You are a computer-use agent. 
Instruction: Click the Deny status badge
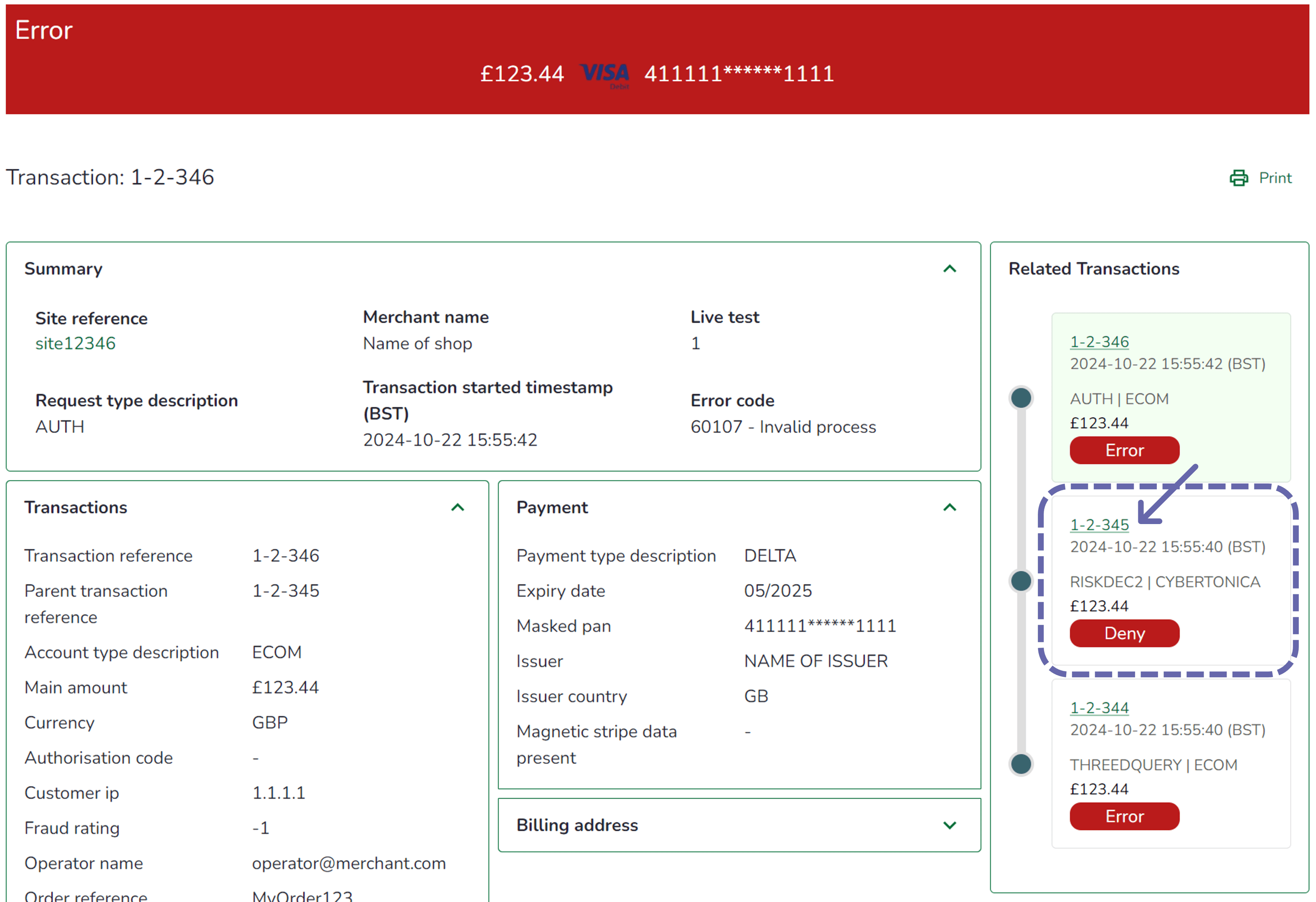point(1124,633)
